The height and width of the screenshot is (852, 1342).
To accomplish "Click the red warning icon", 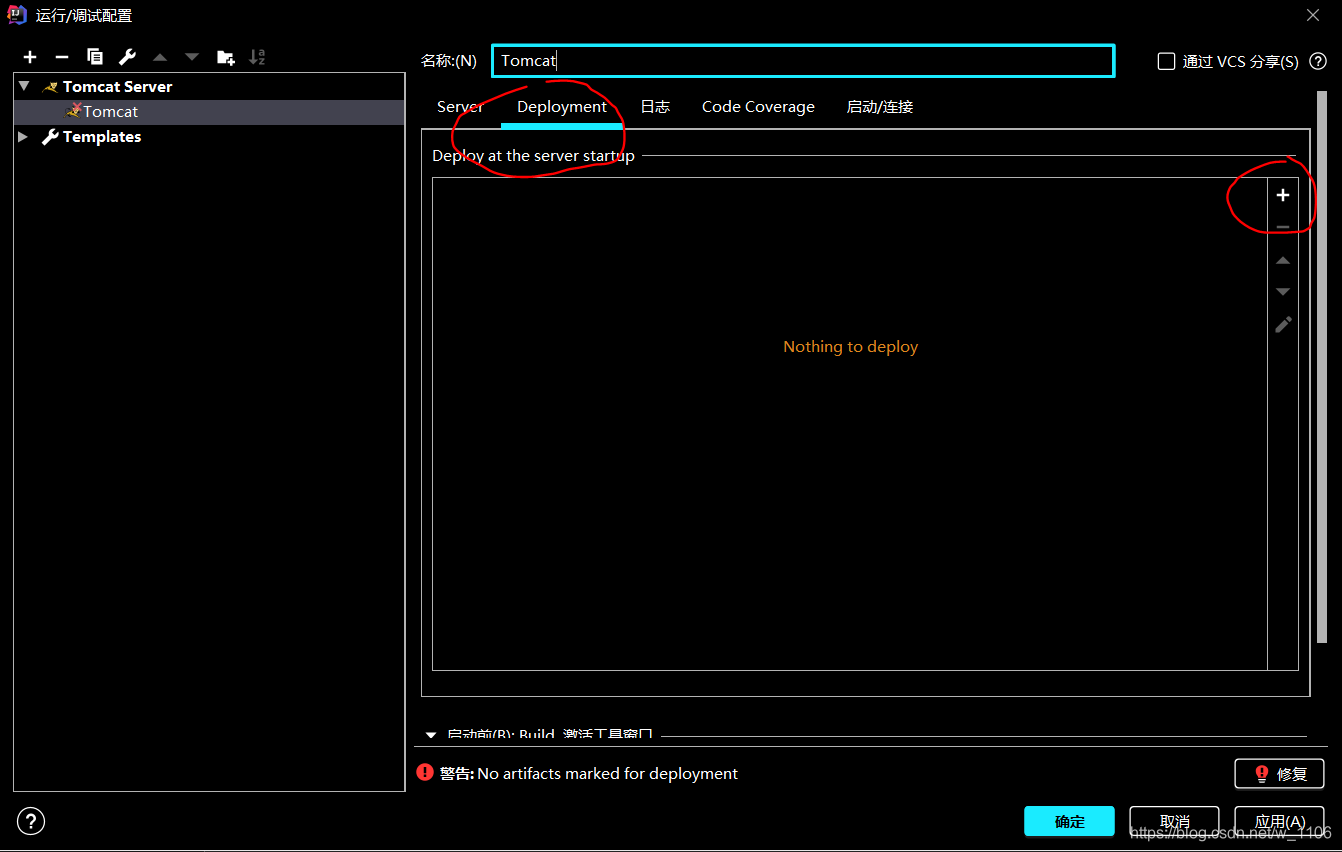I will tap(425, 773).
